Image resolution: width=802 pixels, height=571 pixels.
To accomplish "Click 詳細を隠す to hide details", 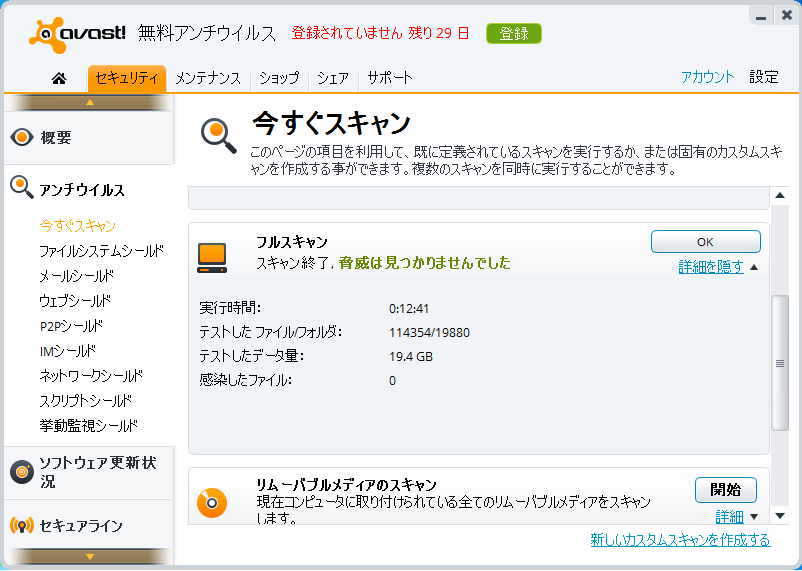I will (711, 267).
